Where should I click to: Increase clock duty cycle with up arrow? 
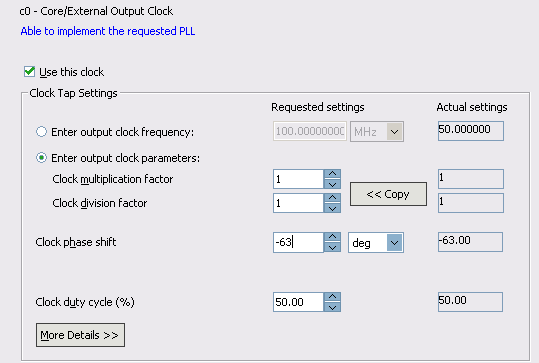(x=332, y=297)
